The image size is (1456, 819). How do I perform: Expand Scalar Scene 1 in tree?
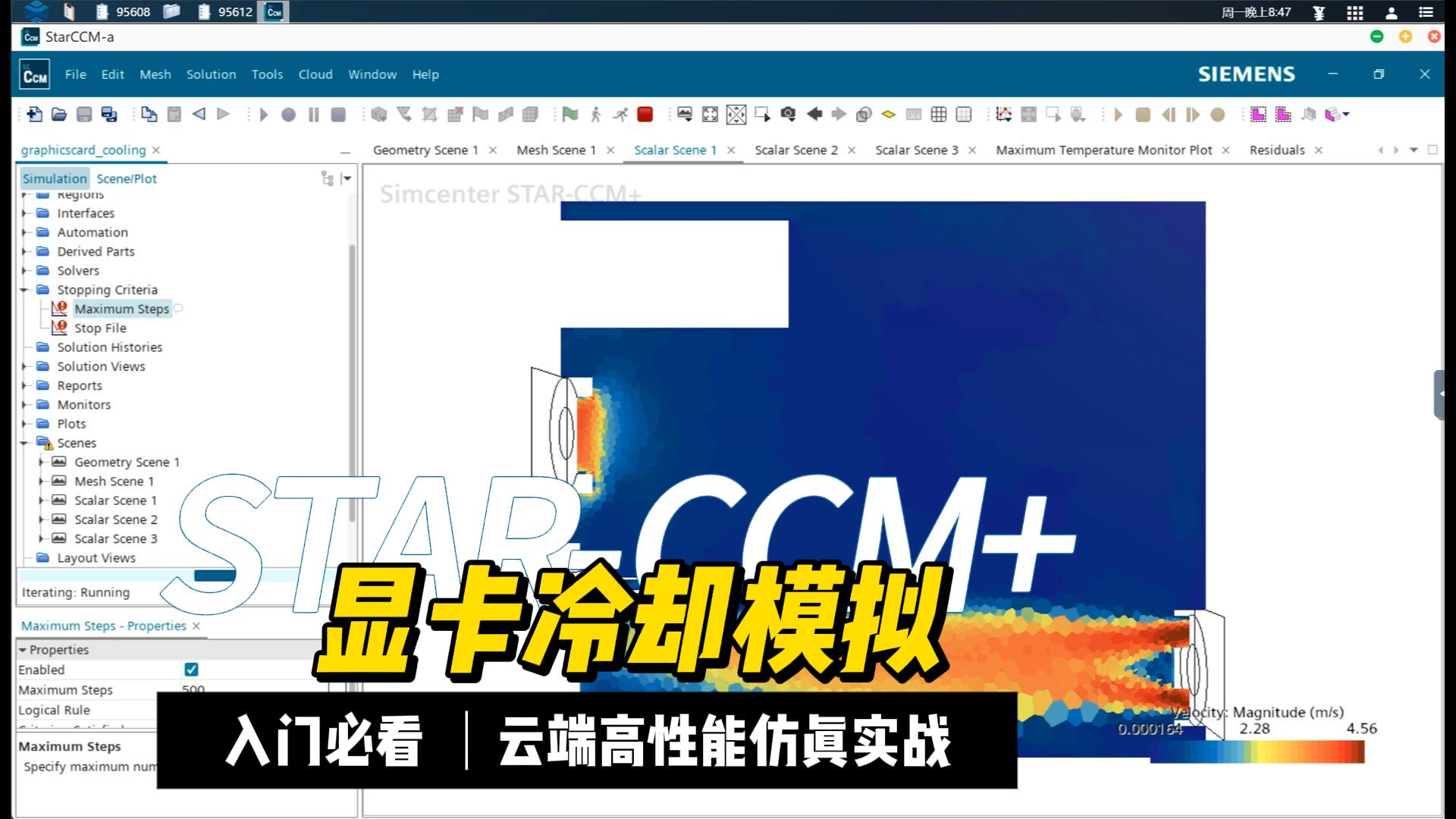[x=42, y=500]
